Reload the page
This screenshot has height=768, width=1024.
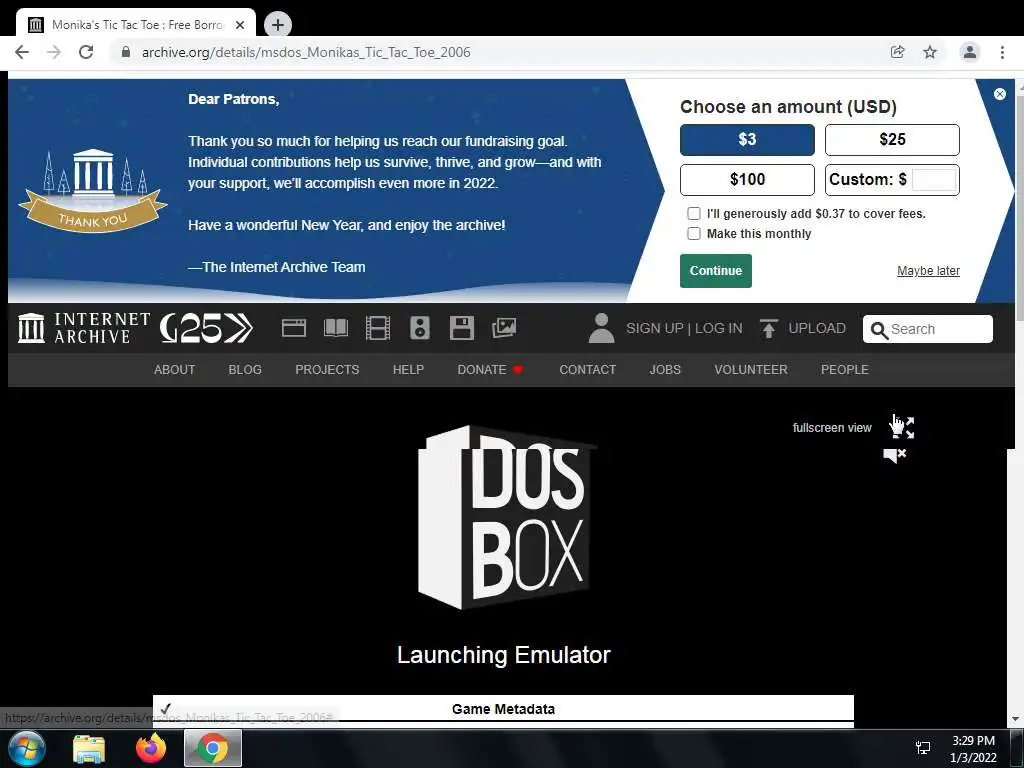click(x=86, y=52)
